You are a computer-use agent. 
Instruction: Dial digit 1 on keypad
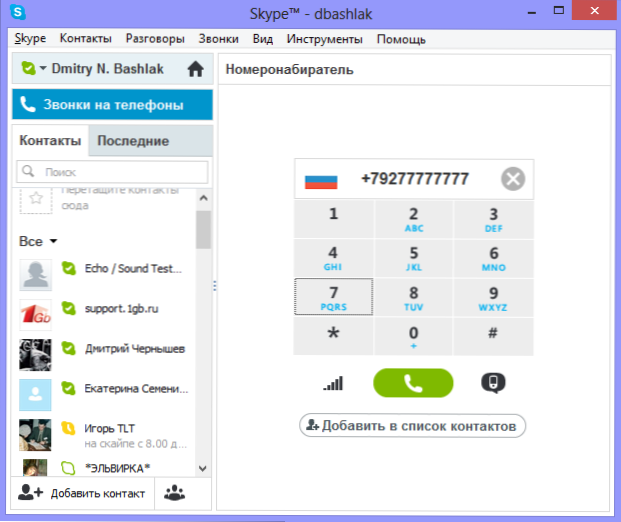[333, 219]
